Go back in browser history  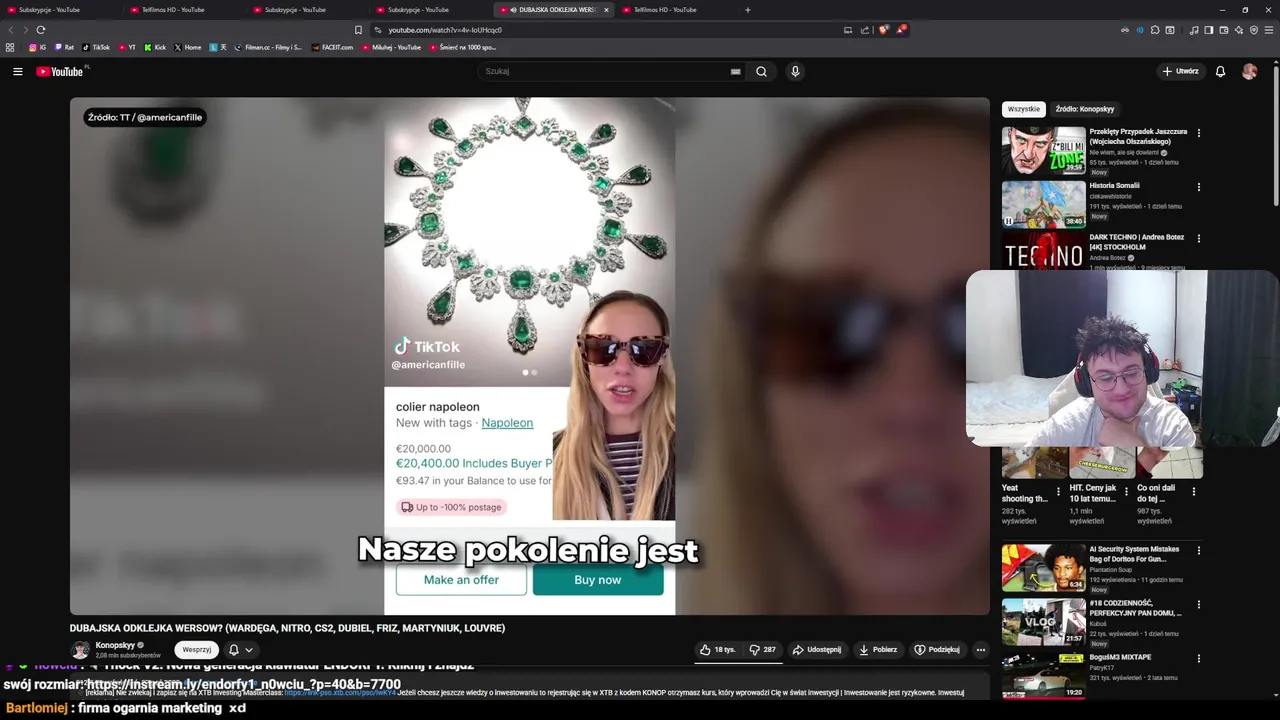(x=11, y=30)
